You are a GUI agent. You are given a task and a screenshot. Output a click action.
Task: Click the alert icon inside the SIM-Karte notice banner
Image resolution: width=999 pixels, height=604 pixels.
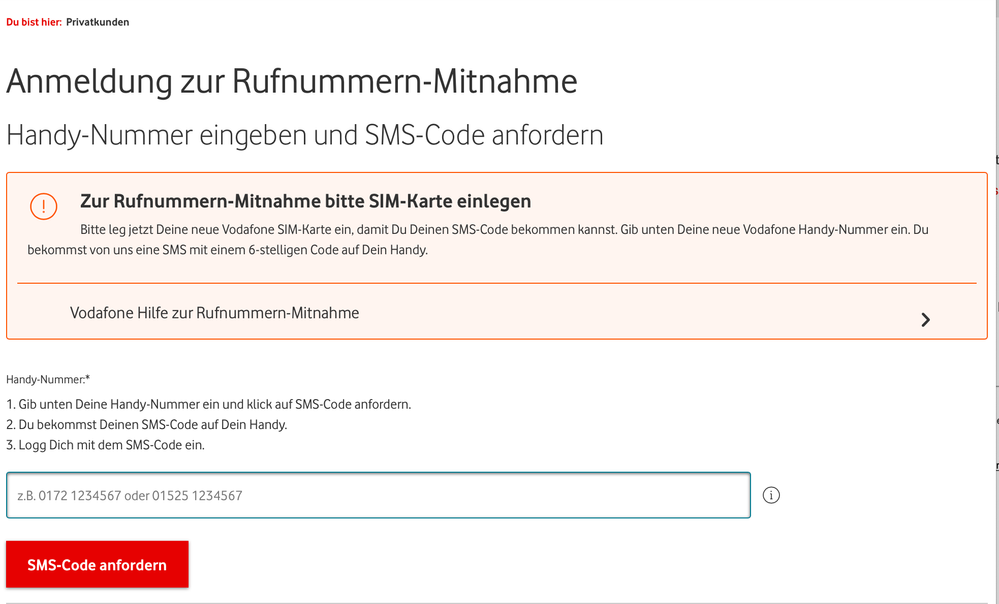(x=43, y=207)
